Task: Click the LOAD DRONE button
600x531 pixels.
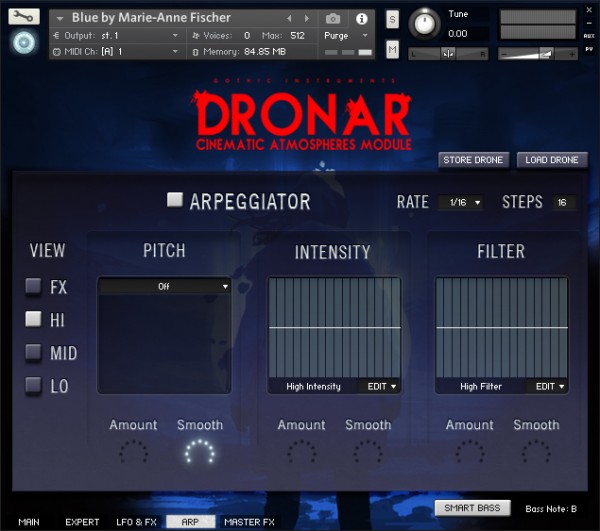Action: pos(552,160)
